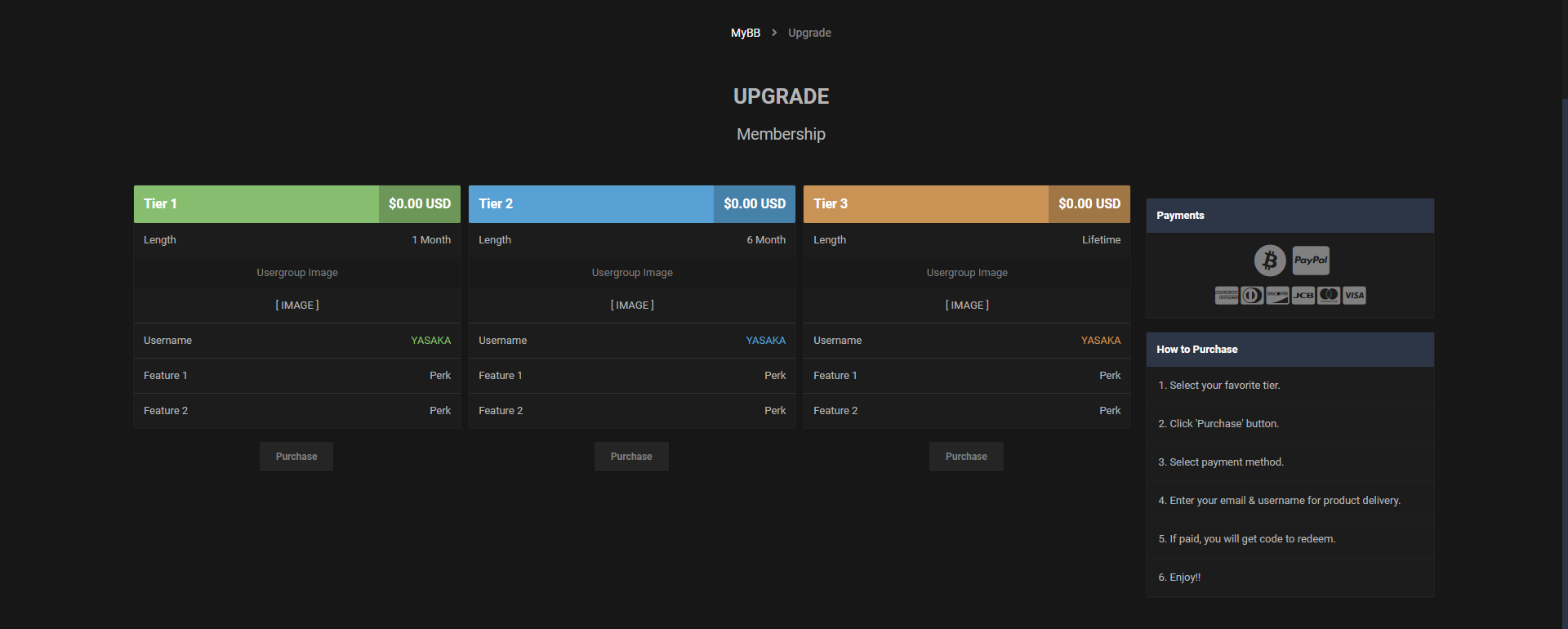The width and height of the screenshot is (1568, 629).
Task: Go to MyBB breadcrumb link
Action: (x=745, y=33)
